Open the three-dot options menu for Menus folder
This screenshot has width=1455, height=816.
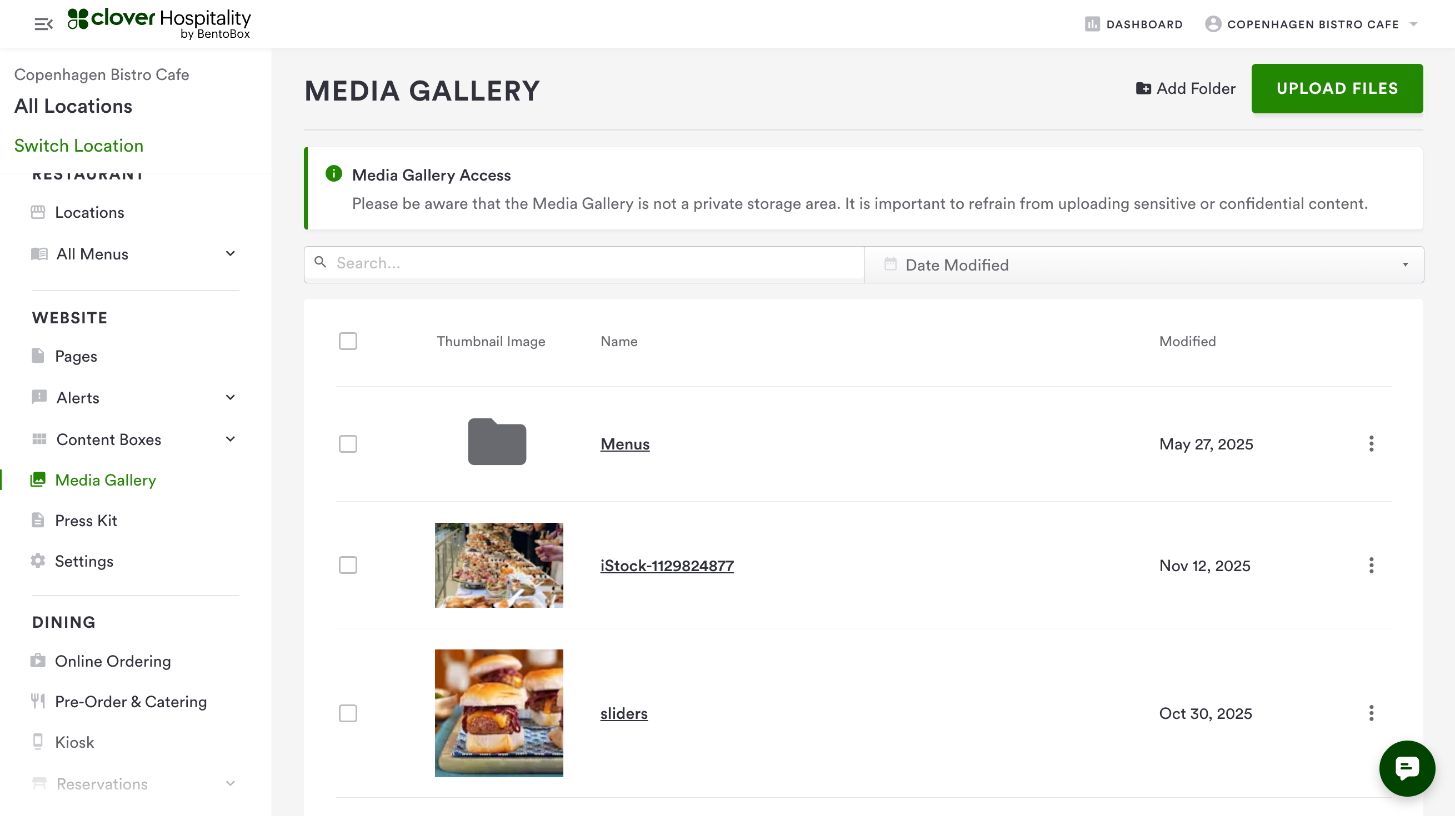click(1371, 444)
